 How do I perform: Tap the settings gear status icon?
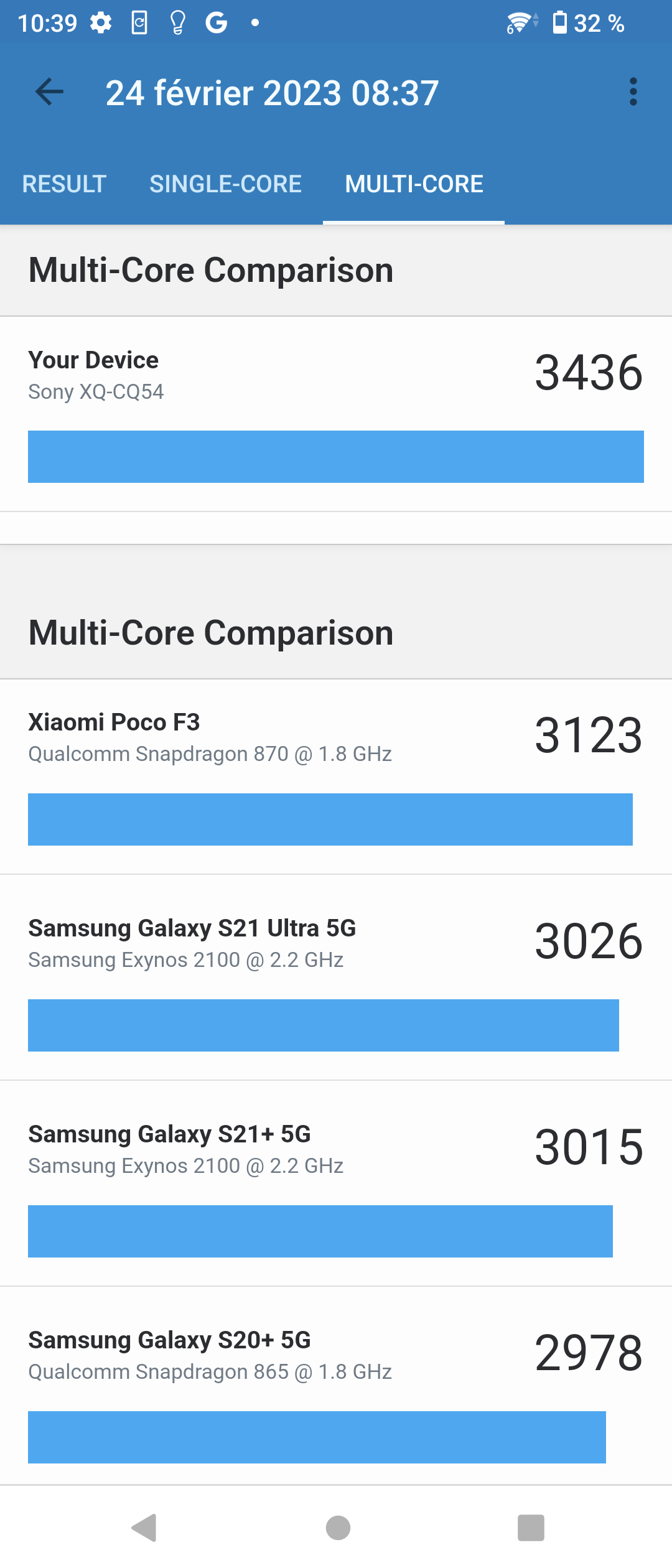(x=101, y=23)
